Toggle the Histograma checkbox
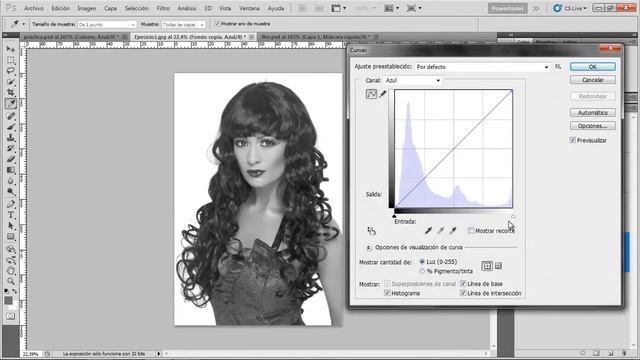This screenshot has width=640, height=360. [x=387, y=293]
